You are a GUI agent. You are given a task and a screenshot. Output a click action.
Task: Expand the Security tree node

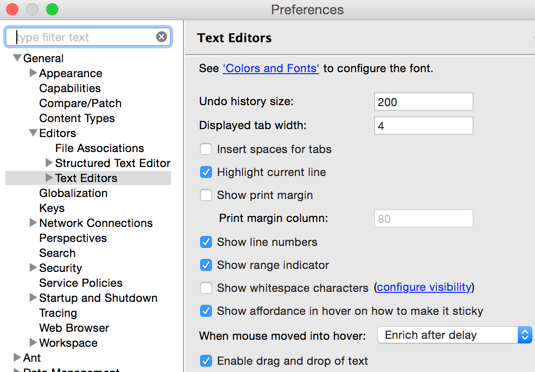point(33,268)
